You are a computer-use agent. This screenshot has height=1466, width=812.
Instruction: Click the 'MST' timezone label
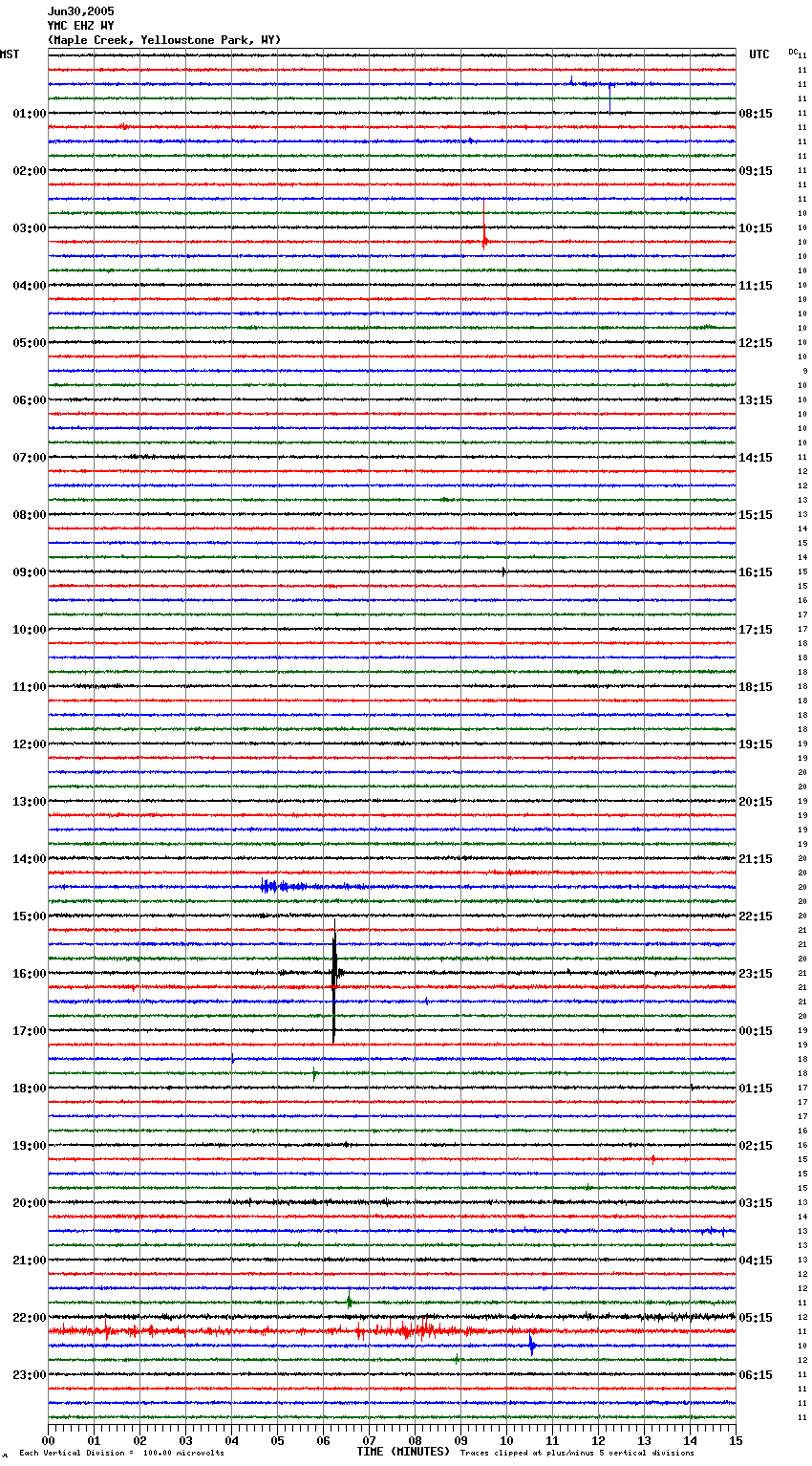(x=10, y=54)
